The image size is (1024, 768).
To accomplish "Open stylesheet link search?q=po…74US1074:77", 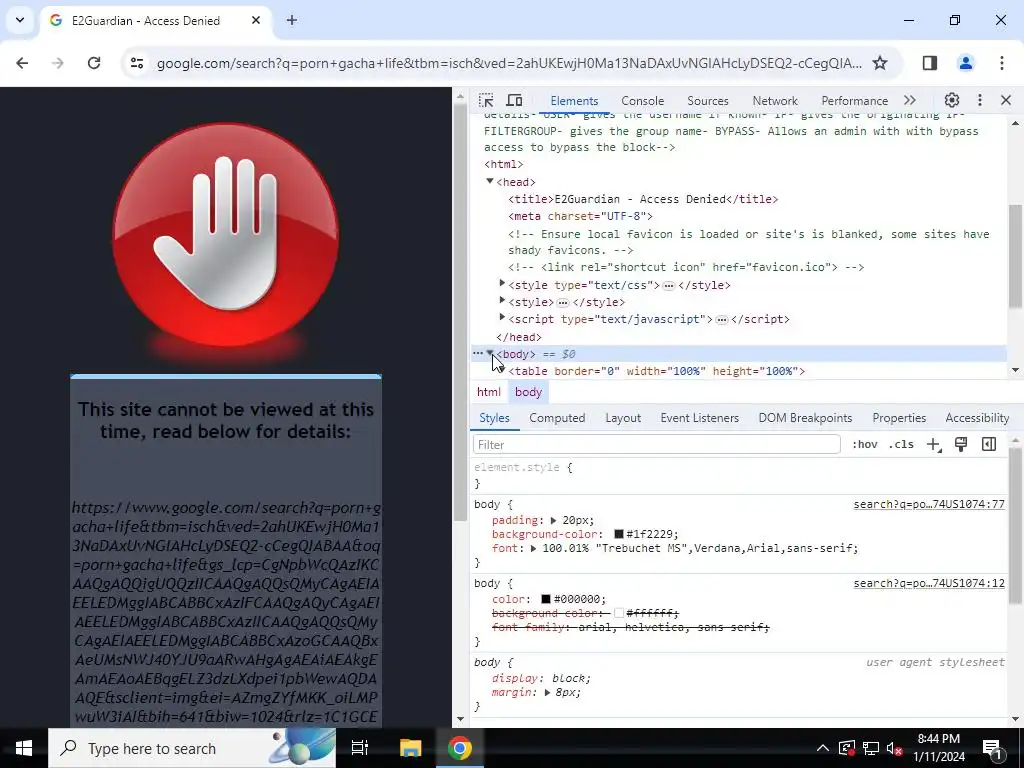I will tap(929, 504).
